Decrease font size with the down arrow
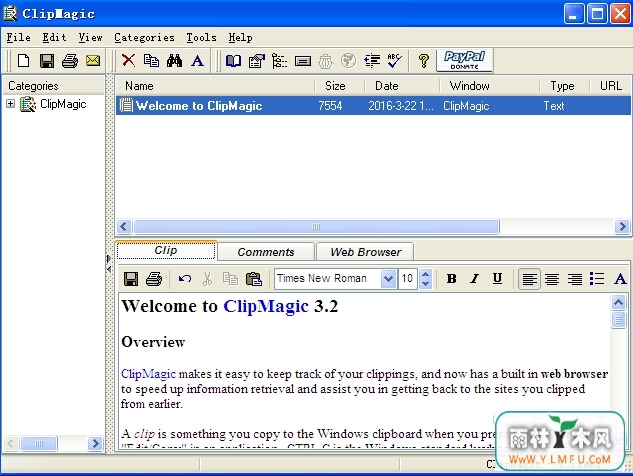Image resolution: width=633 pixels, height=476 pixels. pos(425,283)
